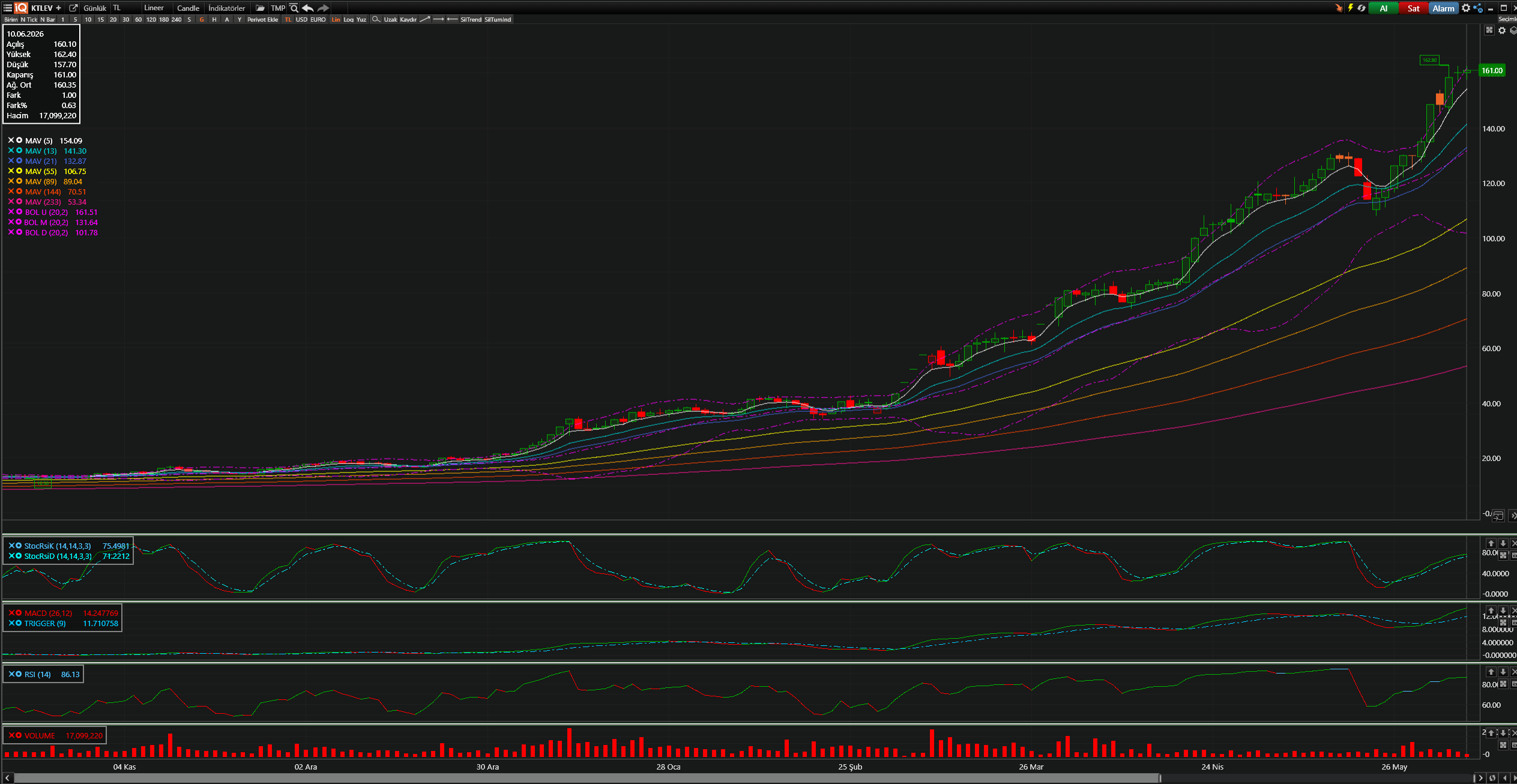Toggle VOLUME indicator visibility circle
The image size is (1517, 784).
19,735
